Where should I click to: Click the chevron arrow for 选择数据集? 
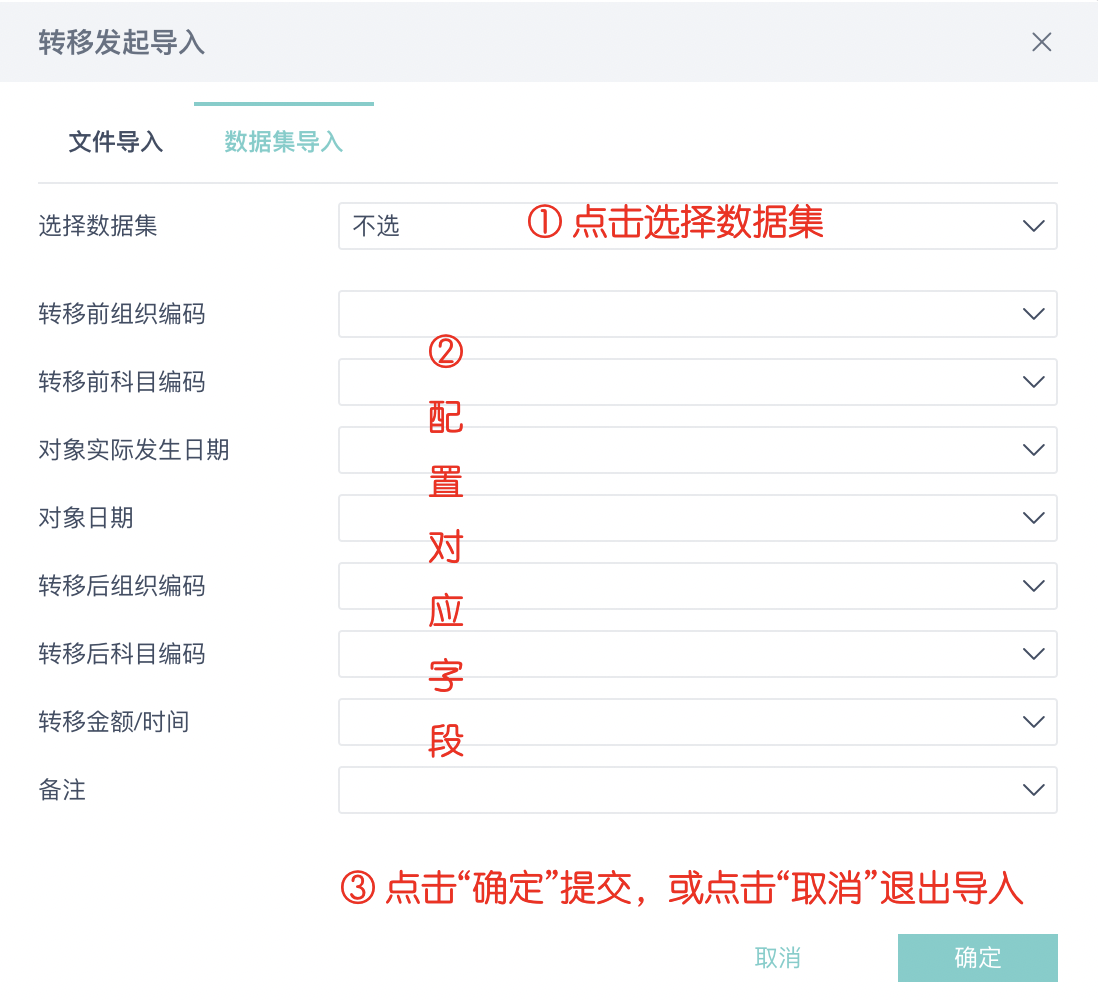pyautogui.click(x=1034, y=226)
